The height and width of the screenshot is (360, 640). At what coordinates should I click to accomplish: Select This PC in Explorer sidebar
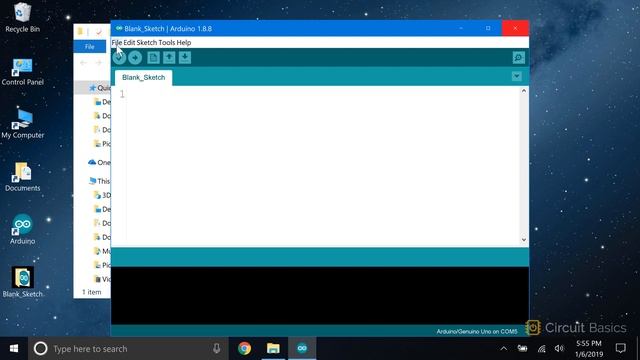(100, 181)
